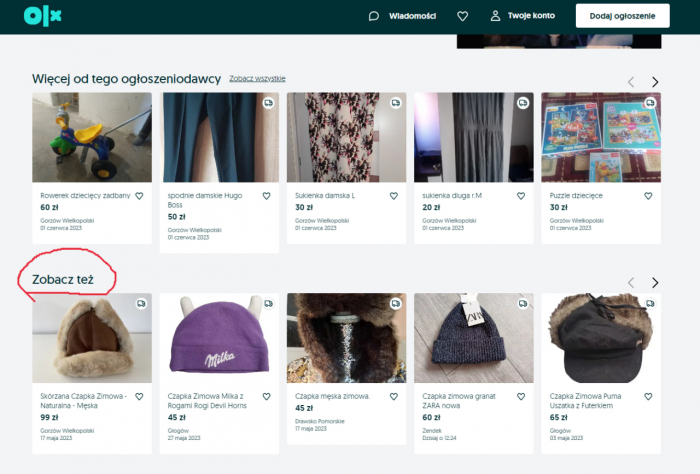Favorite the Sukienka damska L listing

point(394,196)
